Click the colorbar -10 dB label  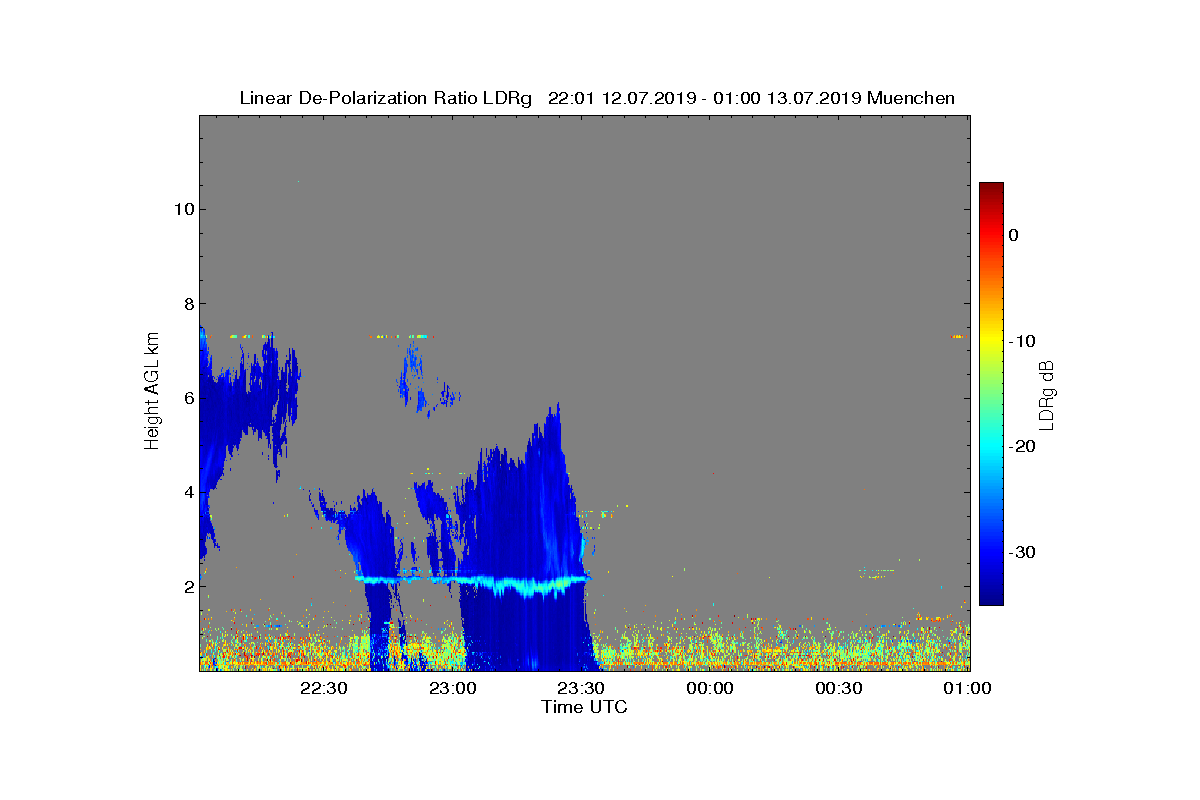point(1021,341)
